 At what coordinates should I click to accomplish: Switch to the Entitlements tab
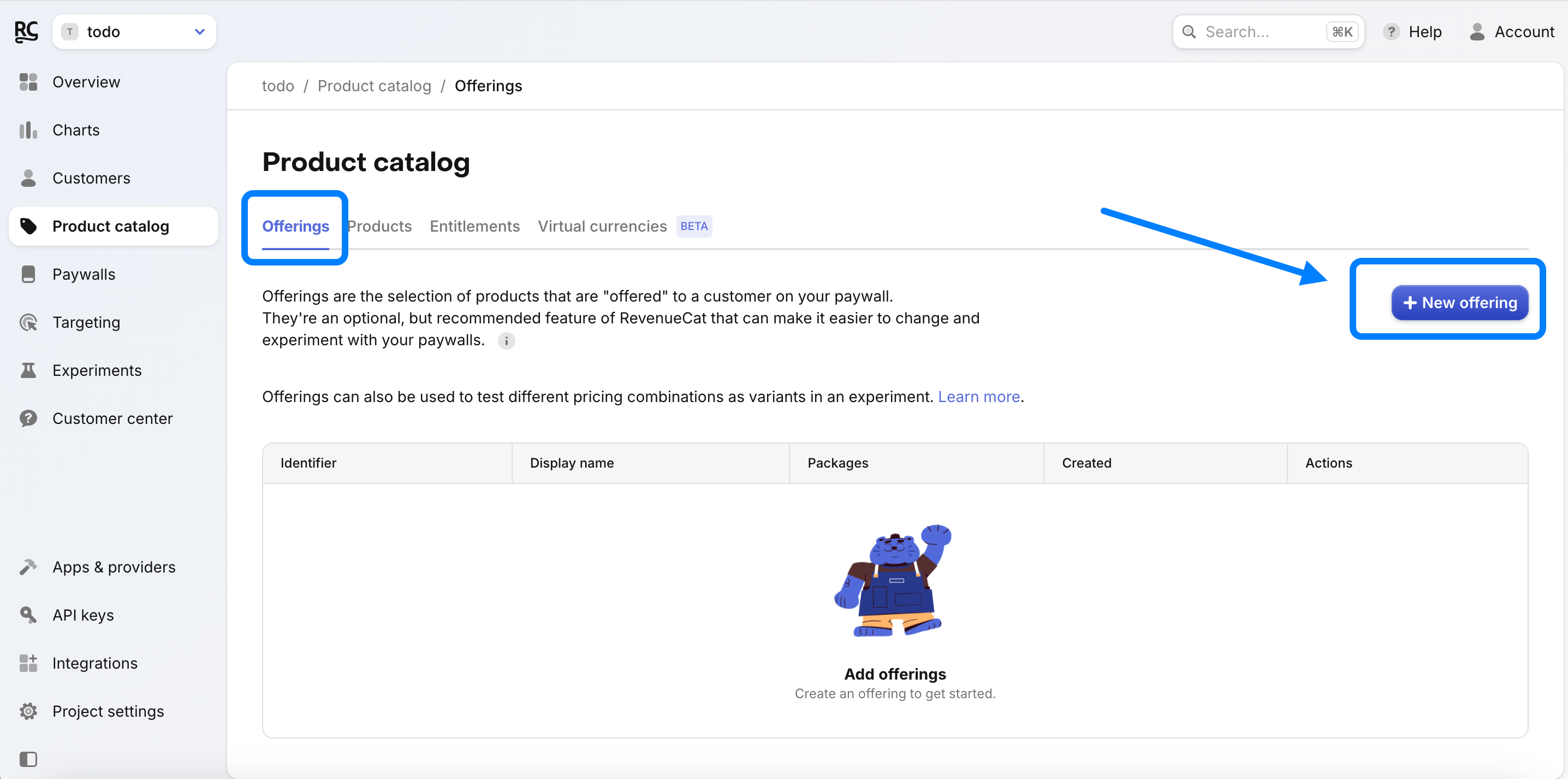click(474, 226)
